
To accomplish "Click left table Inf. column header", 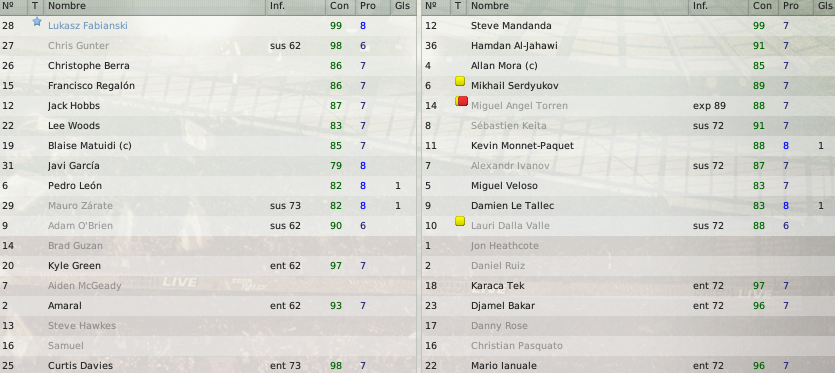I will 277,6.
